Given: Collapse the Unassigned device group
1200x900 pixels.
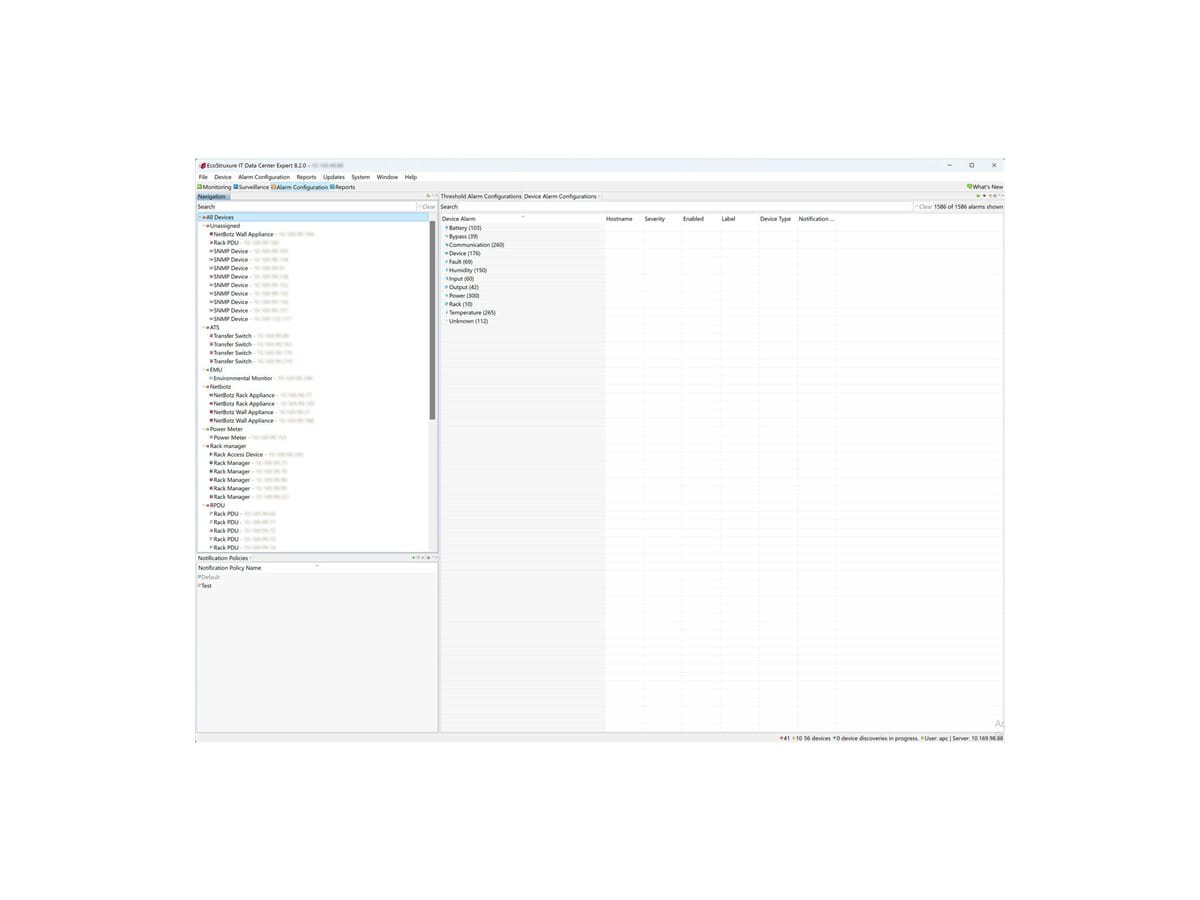Looking at the screenshot, I should coord(203,226).
